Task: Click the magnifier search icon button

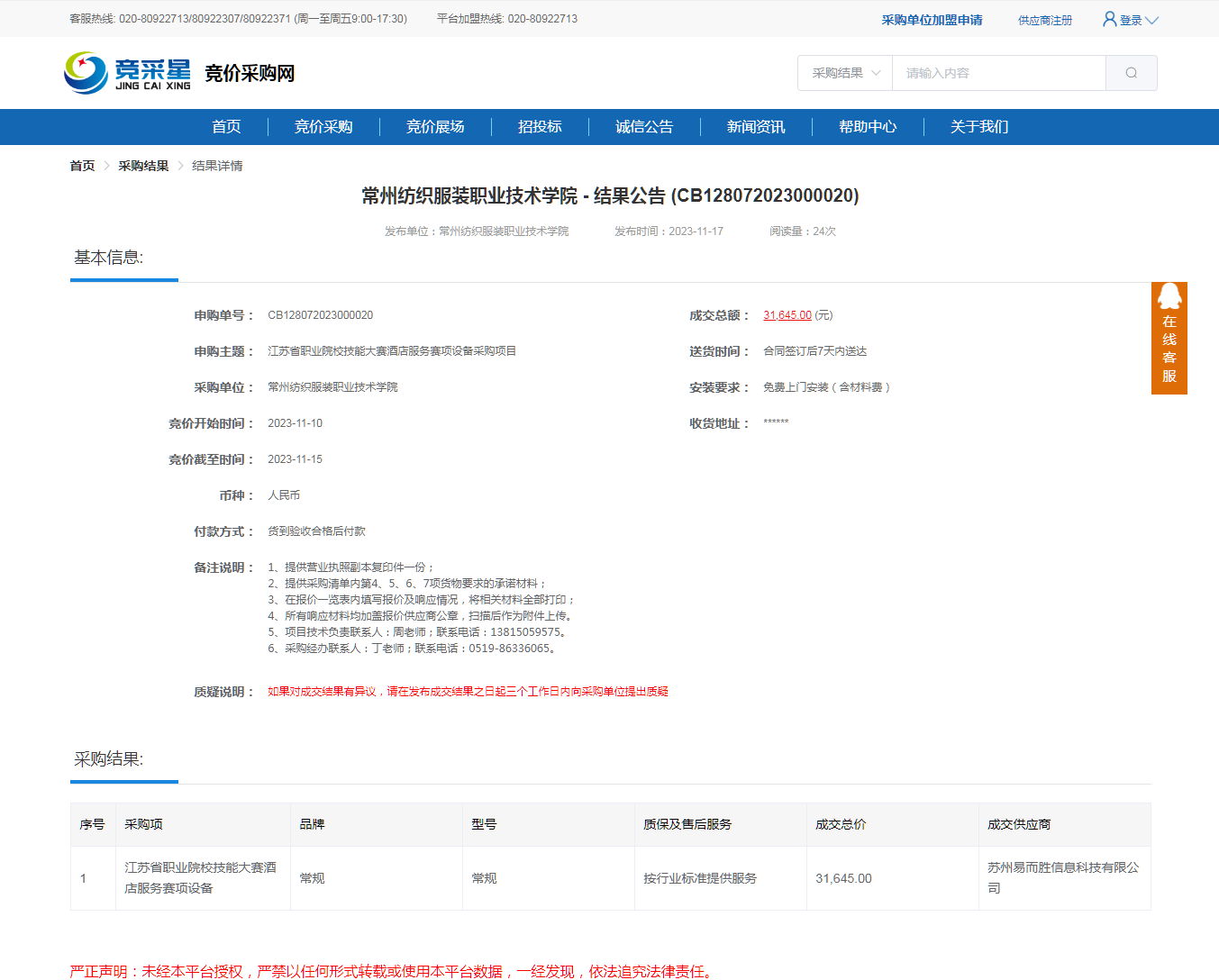Action: click(x=1131, y=73)
